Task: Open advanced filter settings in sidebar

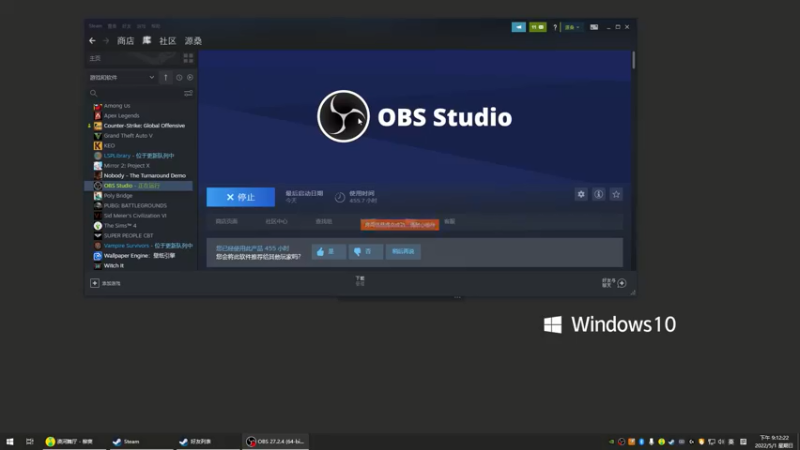Action: [x=188, y=93]
